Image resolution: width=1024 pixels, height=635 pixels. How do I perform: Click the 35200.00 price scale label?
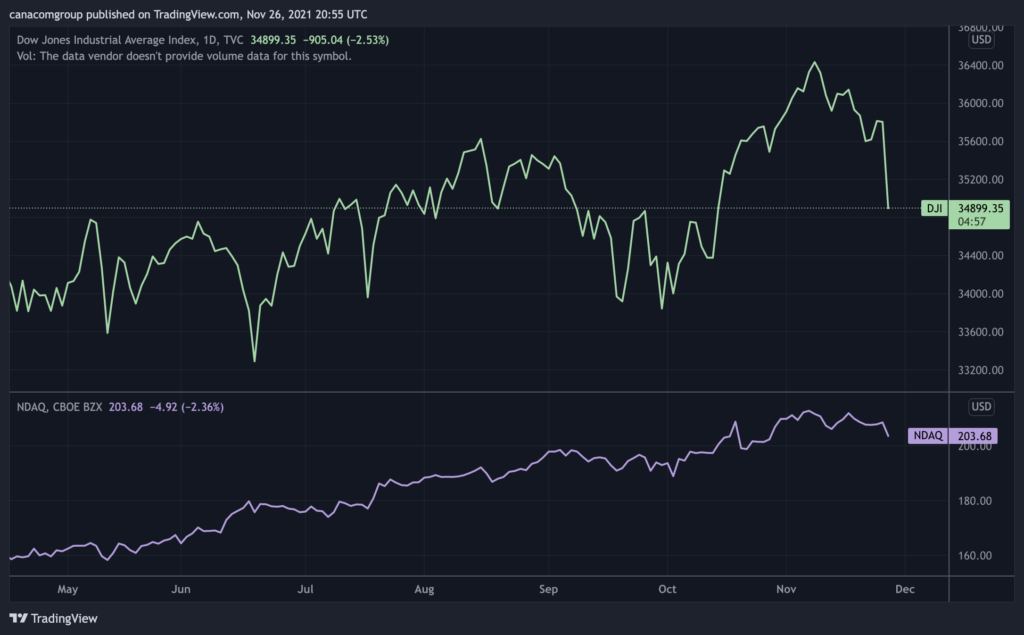click(x=980, y=180)
